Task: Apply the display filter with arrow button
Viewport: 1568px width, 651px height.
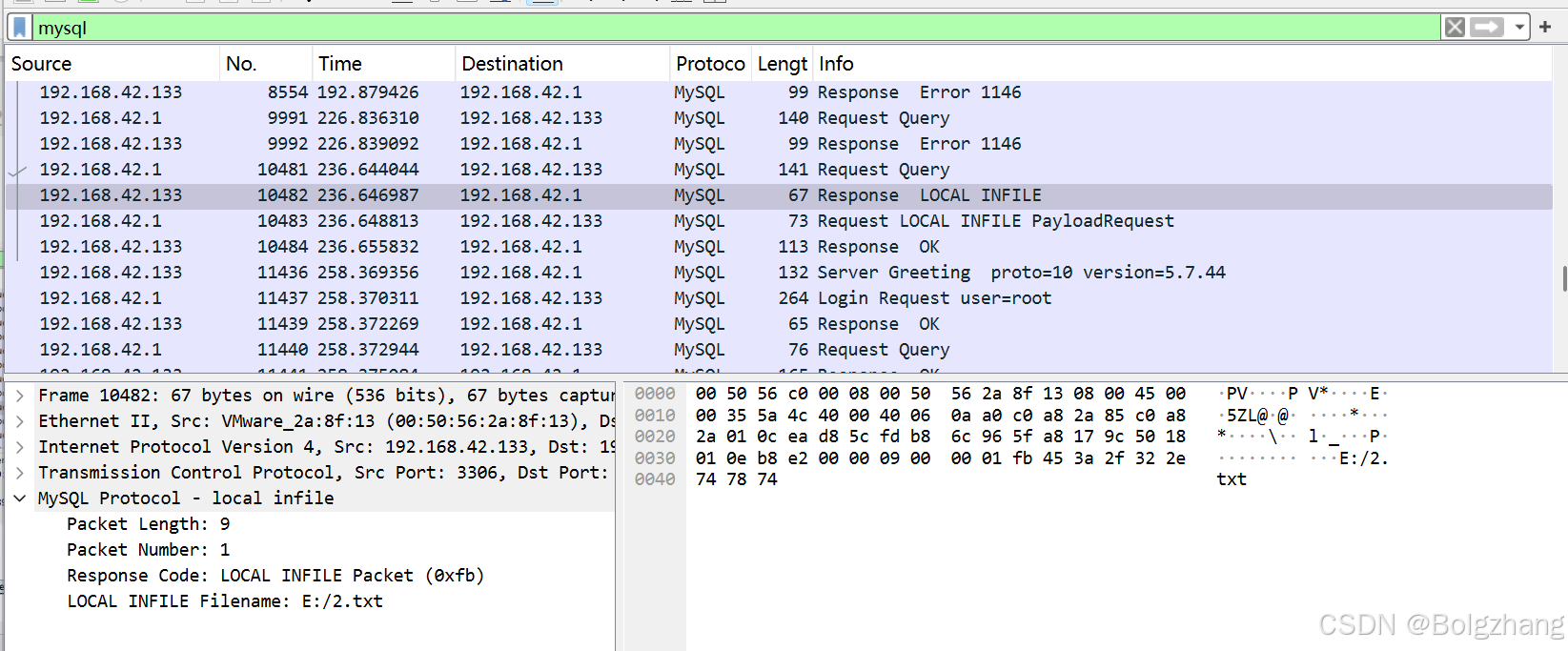Action: pos(1487,28)
